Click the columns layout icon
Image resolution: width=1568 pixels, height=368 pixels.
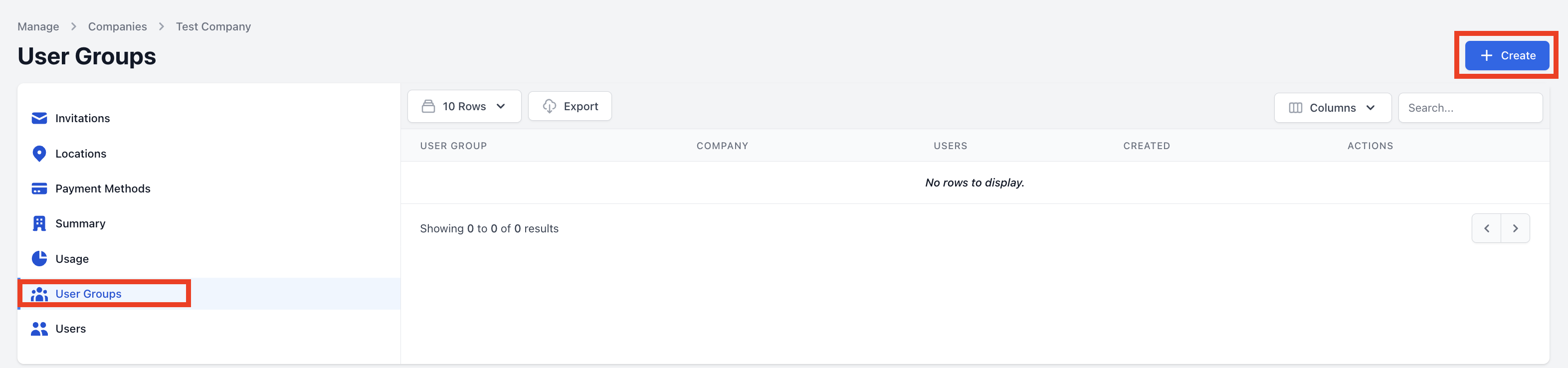pos(1295,108)
